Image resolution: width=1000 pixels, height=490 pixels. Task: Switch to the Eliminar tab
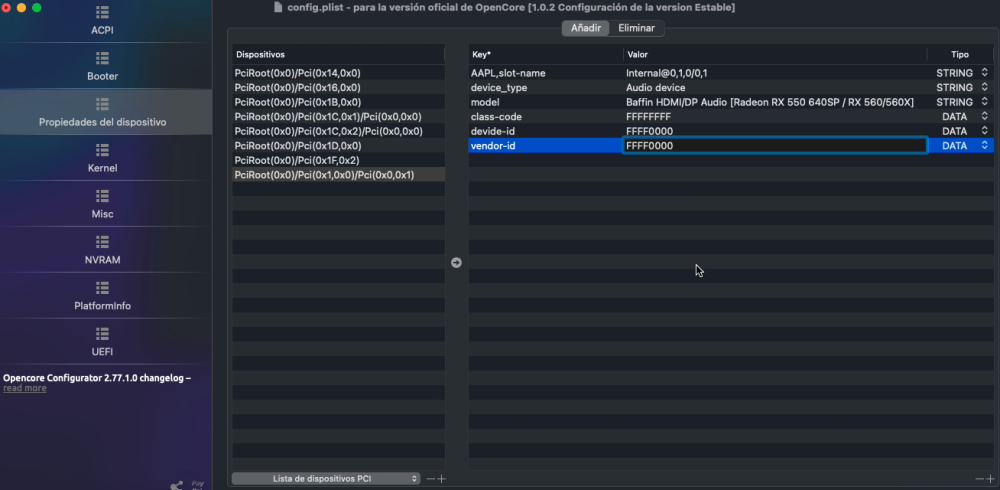636,28
